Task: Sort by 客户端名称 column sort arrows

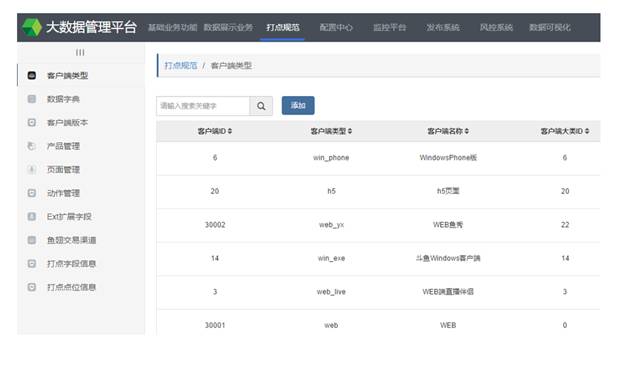Action: 467,131
